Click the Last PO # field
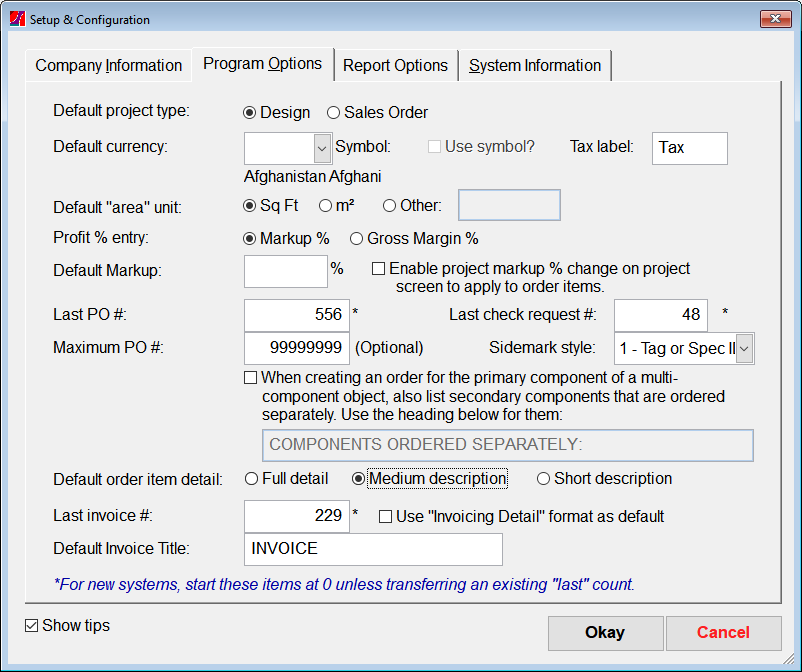 tap(297, 315)
